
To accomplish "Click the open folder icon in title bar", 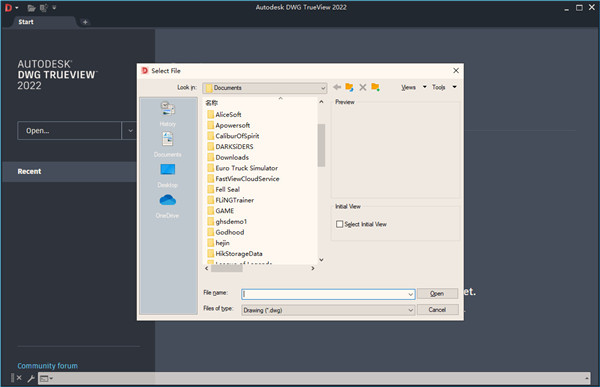I will [31, 8].
